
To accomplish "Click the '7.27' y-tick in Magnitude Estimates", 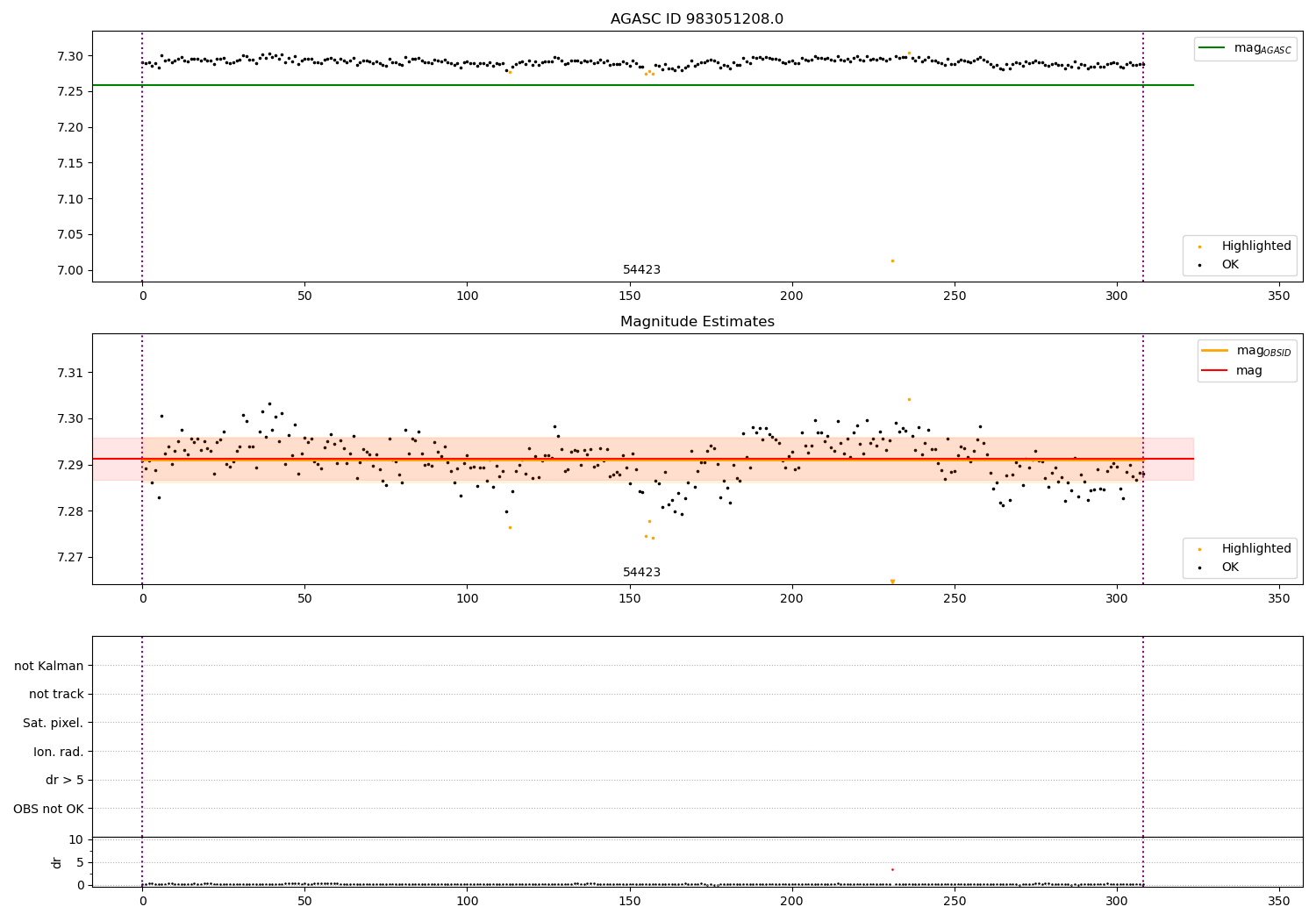I will pyautogui.click(x=69, y=558).
